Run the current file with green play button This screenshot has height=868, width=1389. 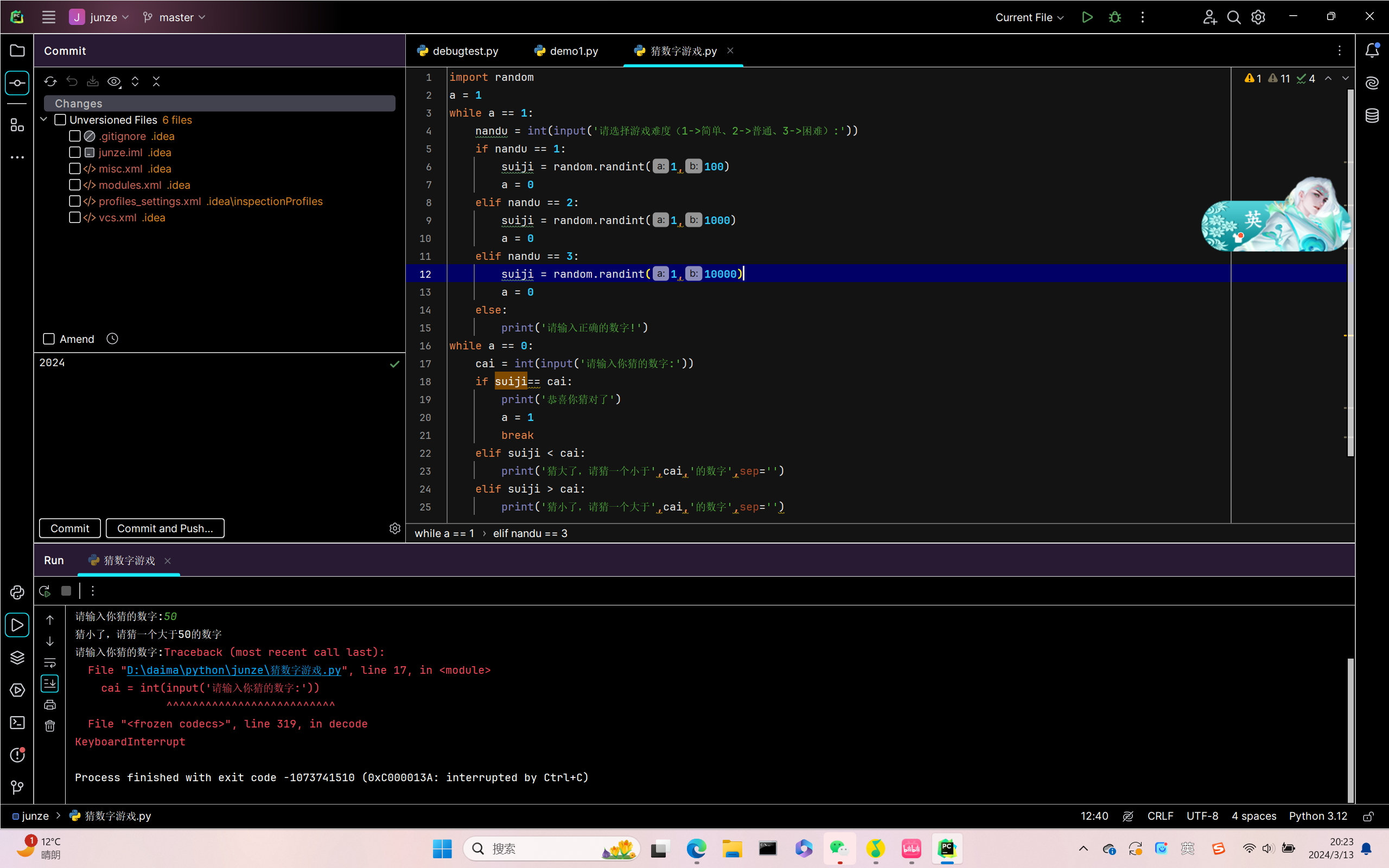tap(1087, 17)
